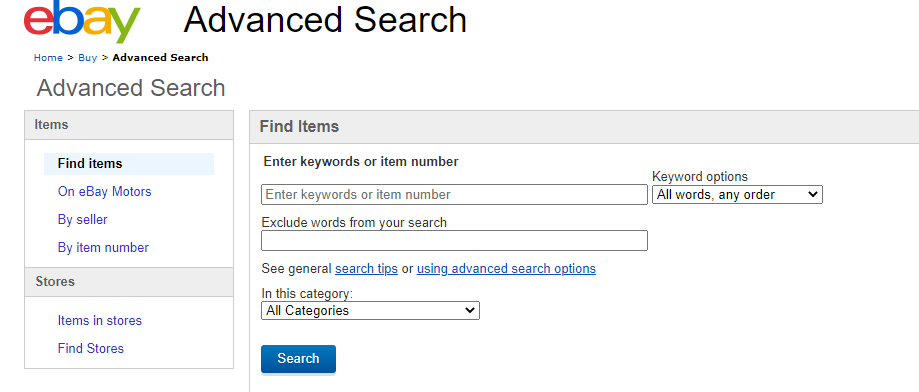Open using advanced search options link
Image resolution: width=919 pixels, height=392 pixels.
pyautogui.click(x=506, y=268)
